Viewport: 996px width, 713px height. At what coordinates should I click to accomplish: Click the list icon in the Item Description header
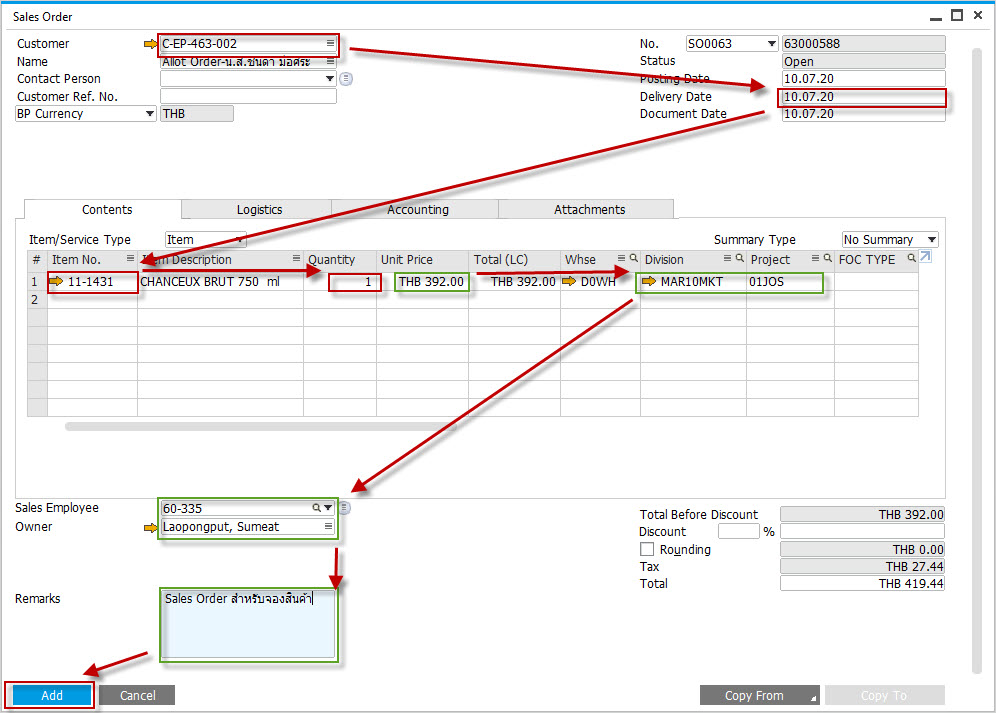click(x=296, y=259)
